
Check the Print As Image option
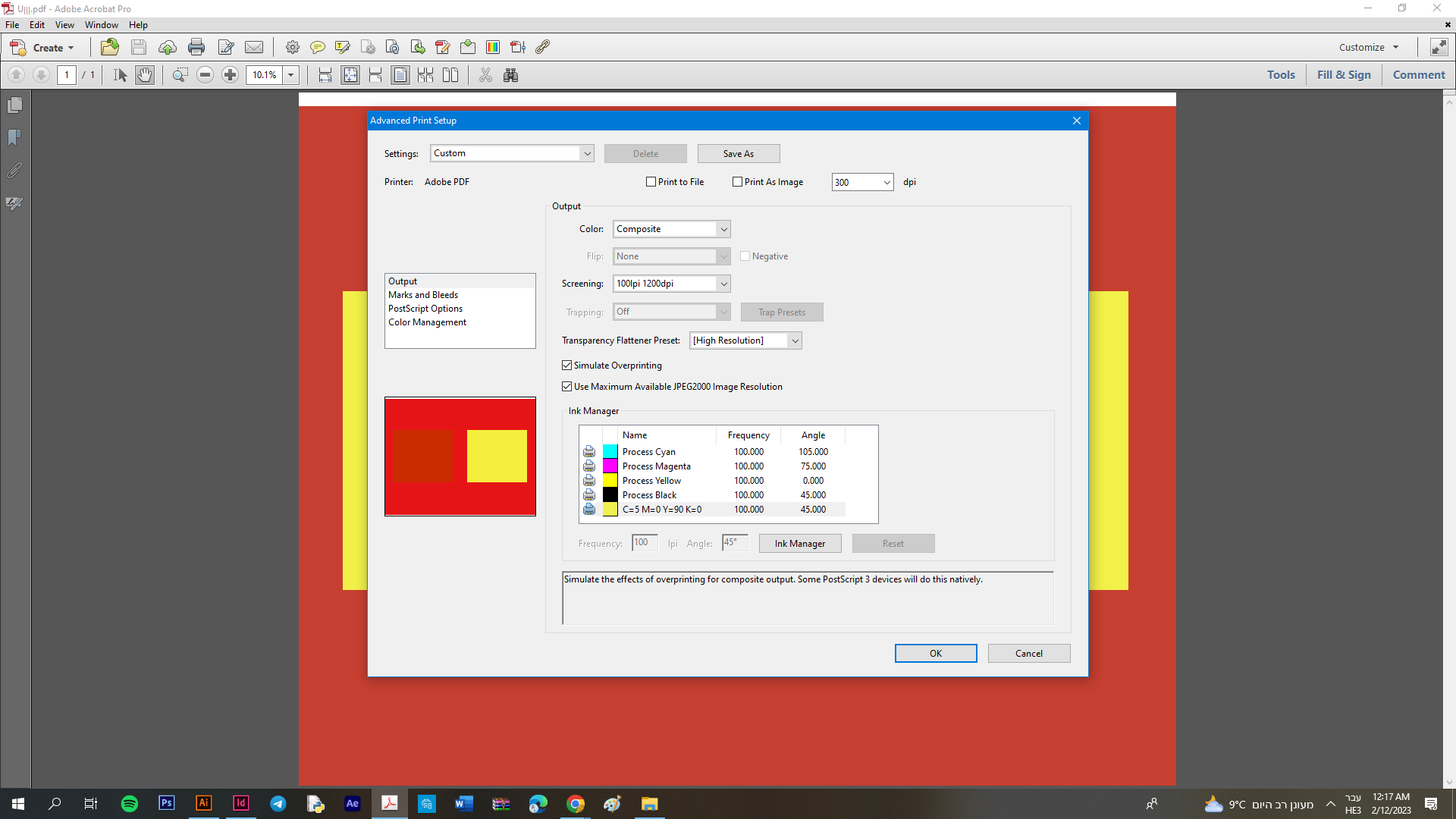[x=737, y=182]
